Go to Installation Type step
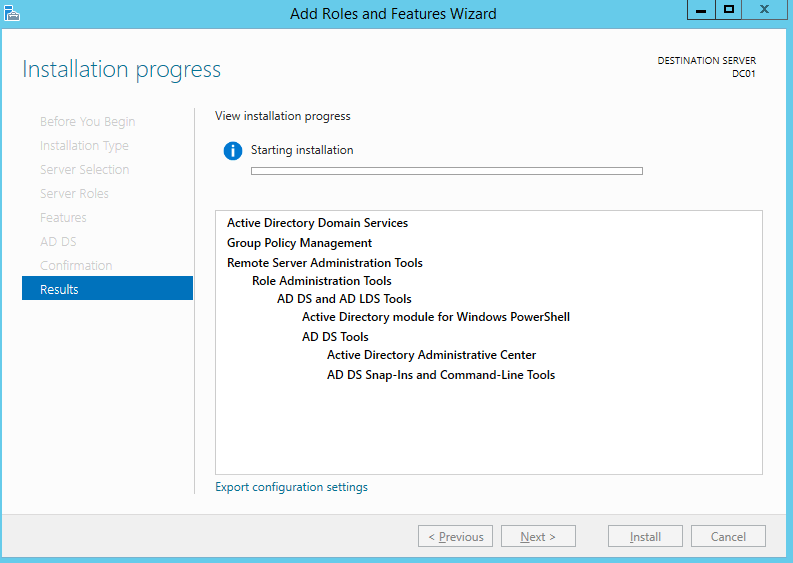Screen dimensions: 793x563 [84, 146]
